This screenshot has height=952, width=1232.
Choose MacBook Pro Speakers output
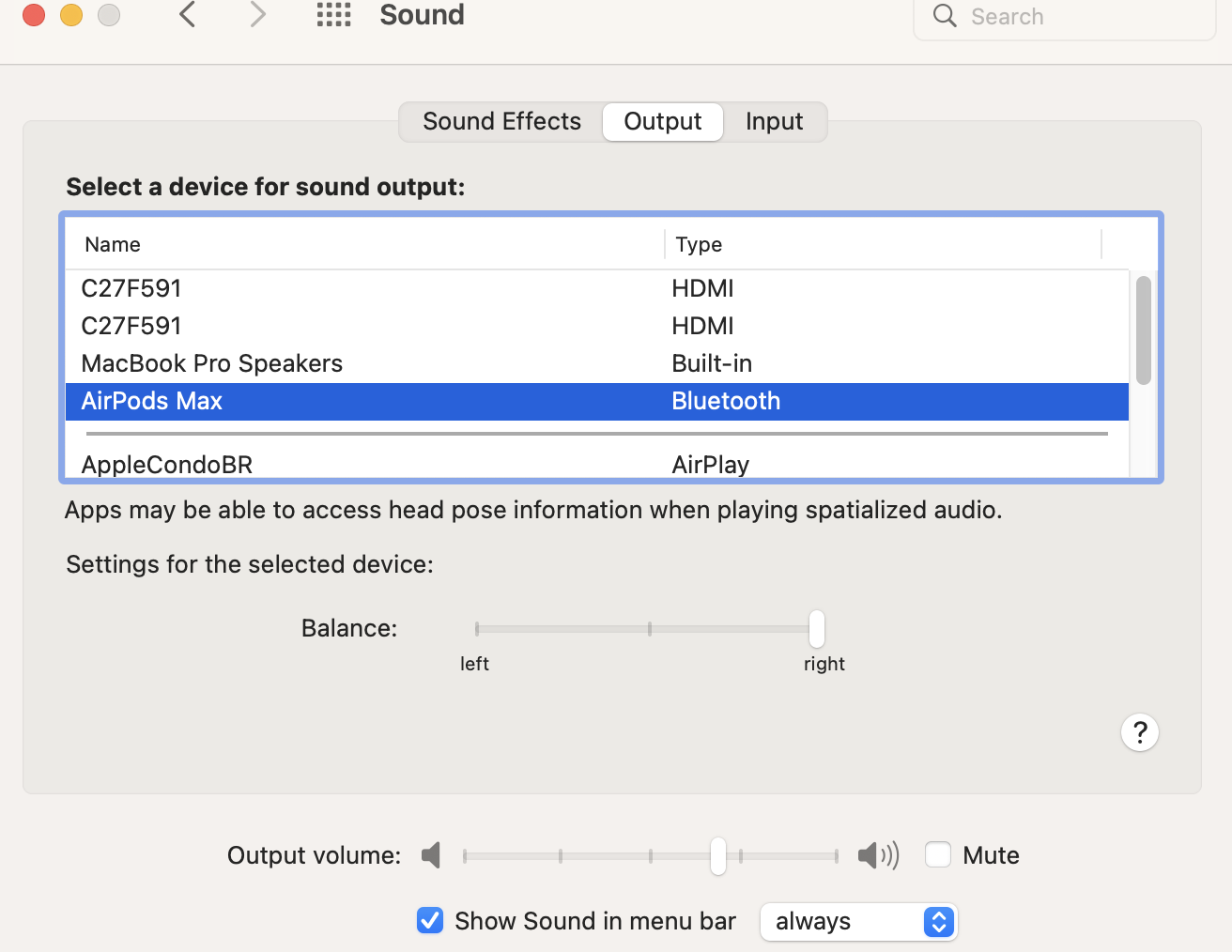(x=597, y=363)
